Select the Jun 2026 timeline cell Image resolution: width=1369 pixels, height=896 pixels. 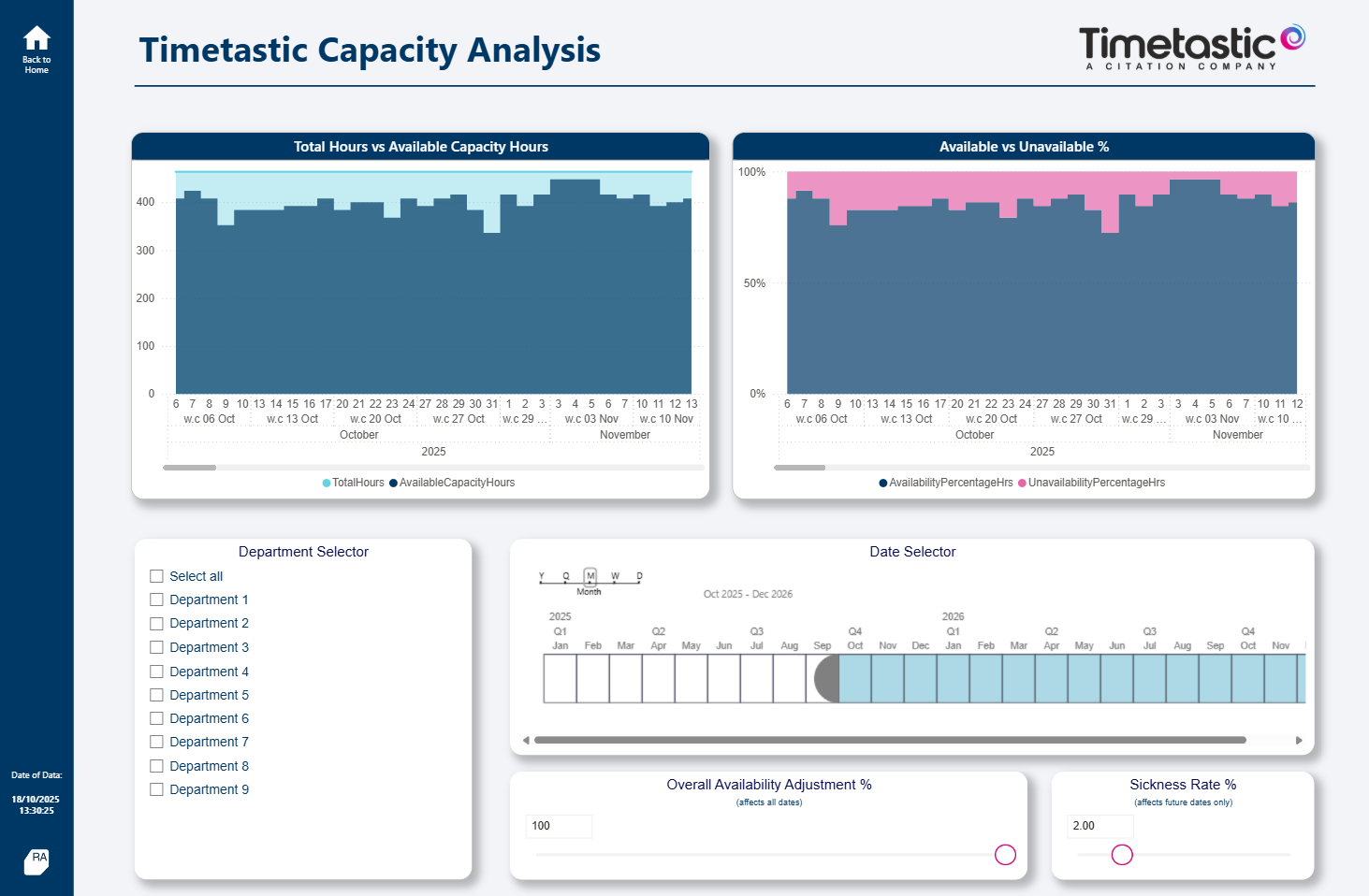1116,679
